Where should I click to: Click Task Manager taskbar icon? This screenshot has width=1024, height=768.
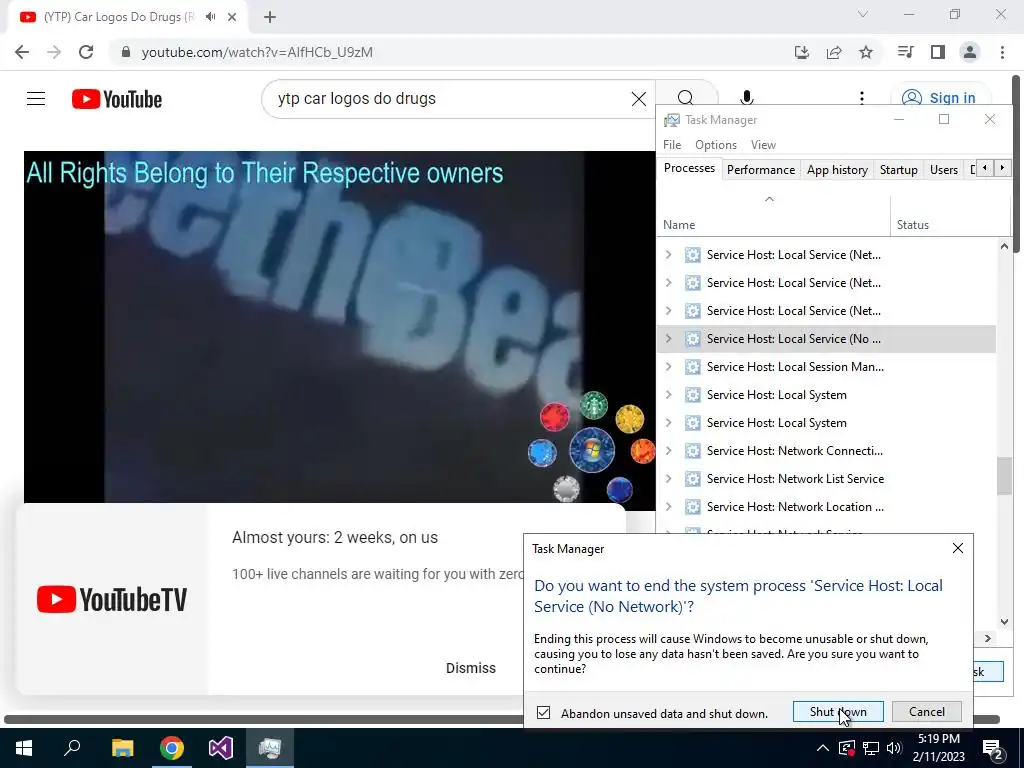(x=270, y=748)
